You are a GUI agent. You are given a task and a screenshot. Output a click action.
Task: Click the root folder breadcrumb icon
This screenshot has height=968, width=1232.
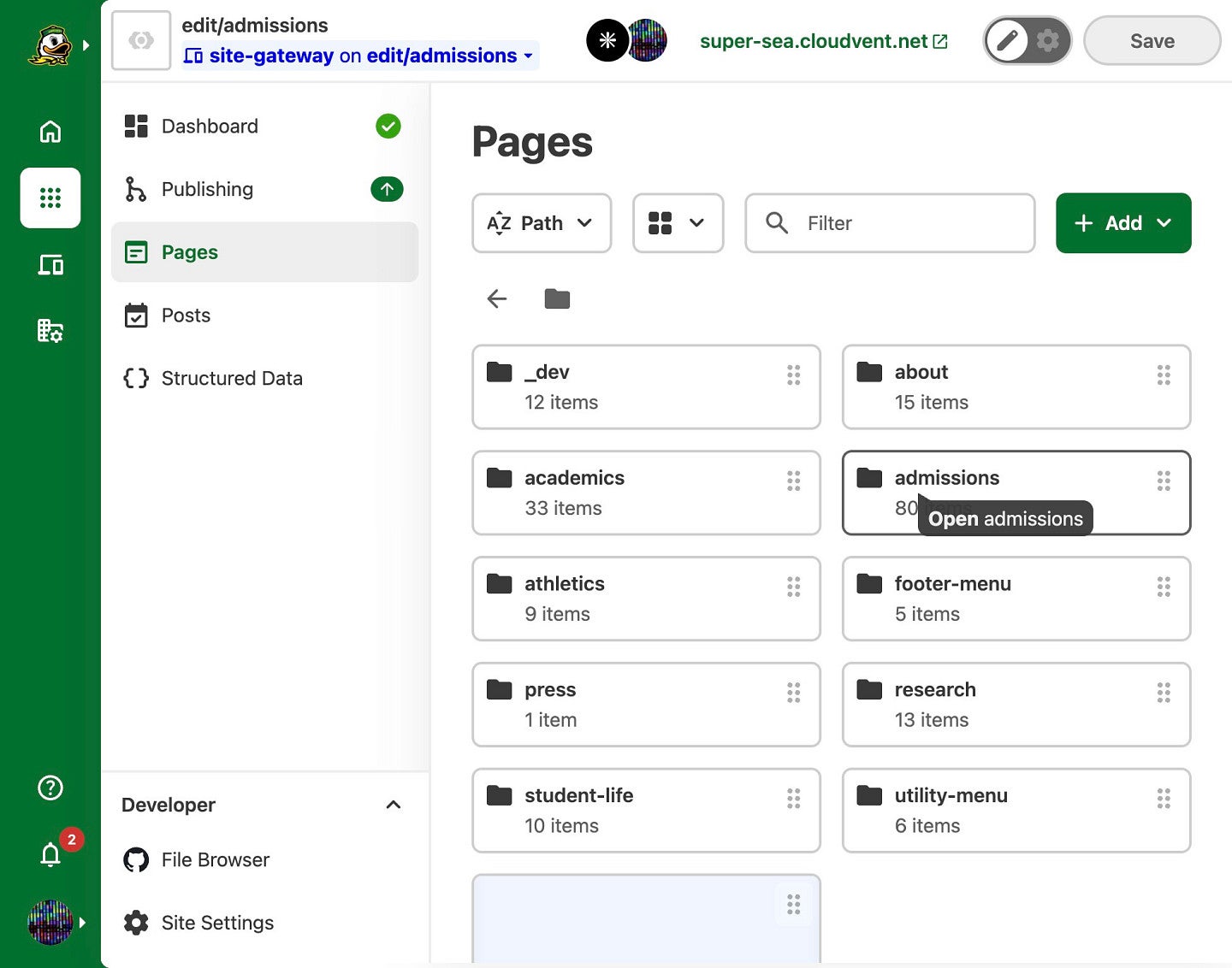[557, 298]
